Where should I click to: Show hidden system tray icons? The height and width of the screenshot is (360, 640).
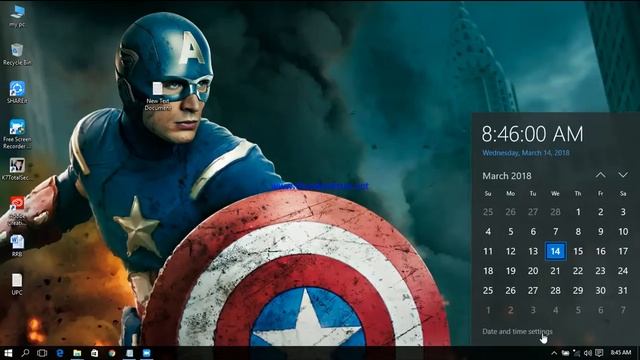coord(554,353)
